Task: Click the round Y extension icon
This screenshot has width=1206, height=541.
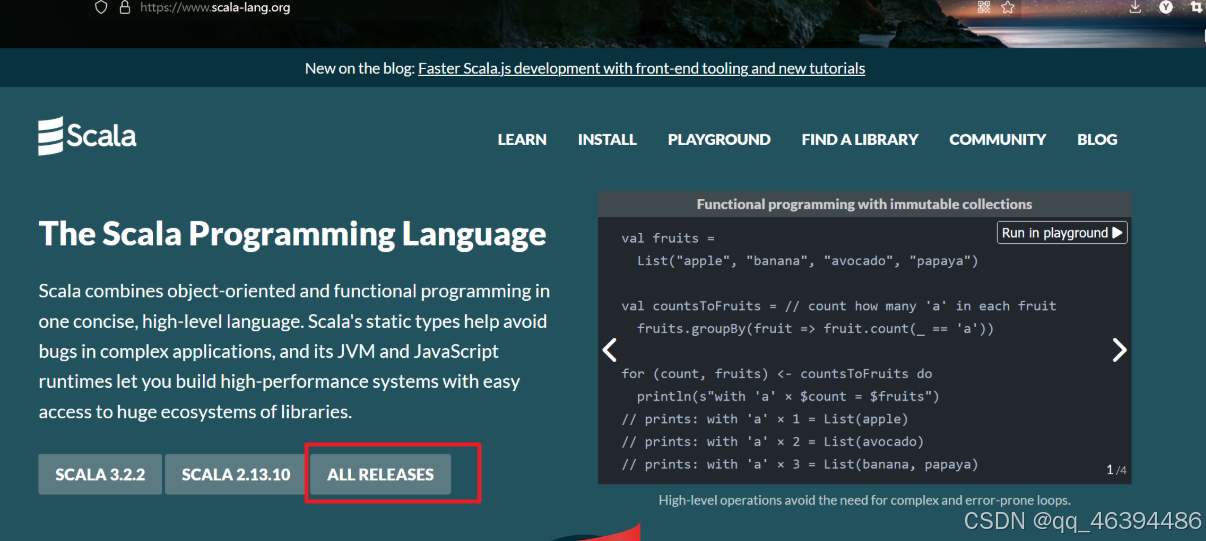Action: click(1166, 7)
